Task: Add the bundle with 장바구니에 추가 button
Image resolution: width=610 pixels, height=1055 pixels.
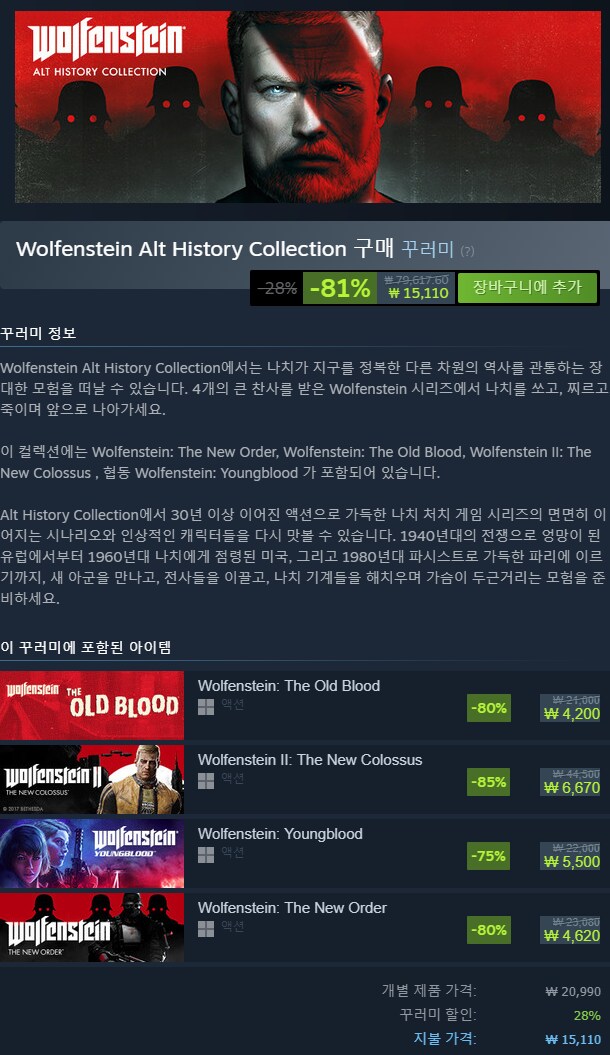Action: pos(527,288)
